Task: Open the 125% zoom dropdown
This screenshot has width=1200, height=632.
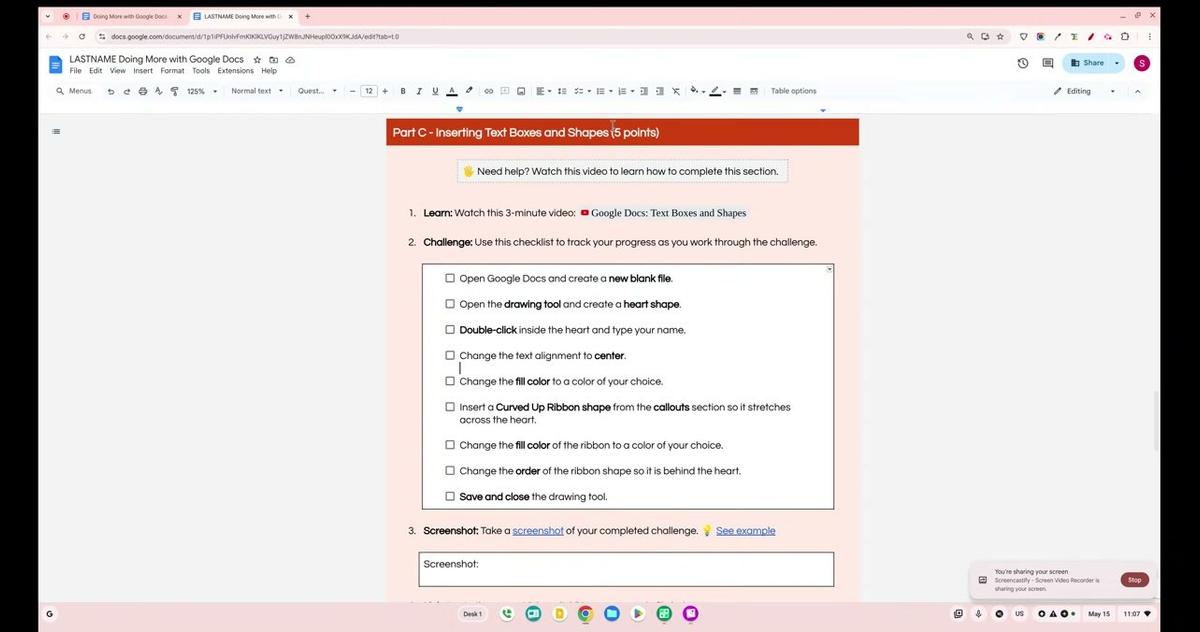Action: tap(202, 91)
